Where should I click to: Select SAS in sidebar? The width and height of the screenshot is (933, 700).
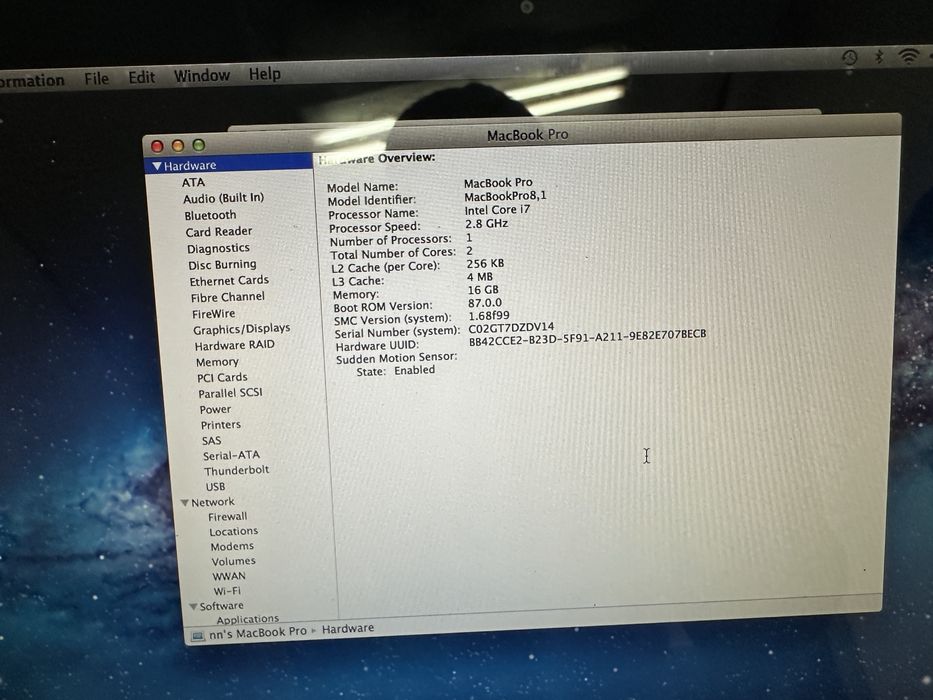coord(211,440)
